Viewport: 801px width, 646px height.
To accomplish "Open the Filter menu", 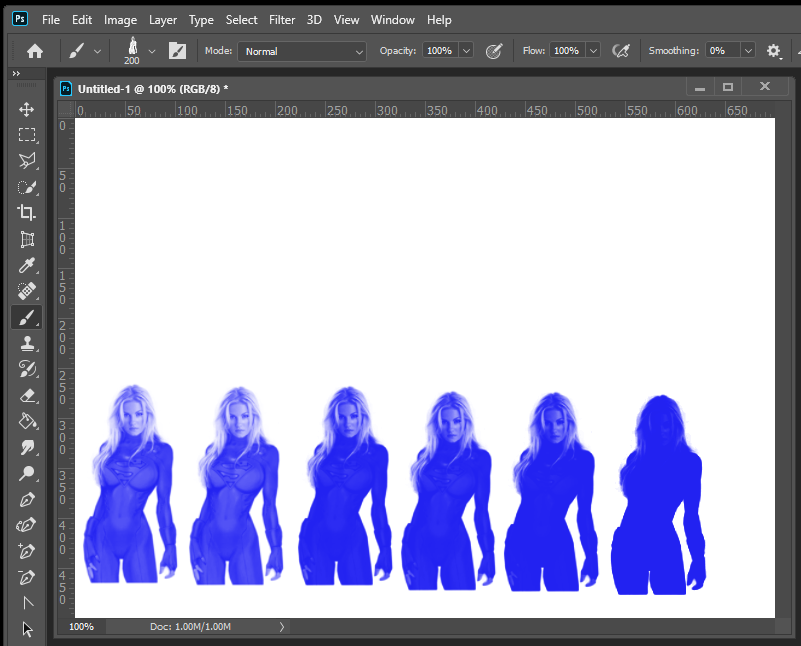I will pyautogui.click(x=282, y=19).
